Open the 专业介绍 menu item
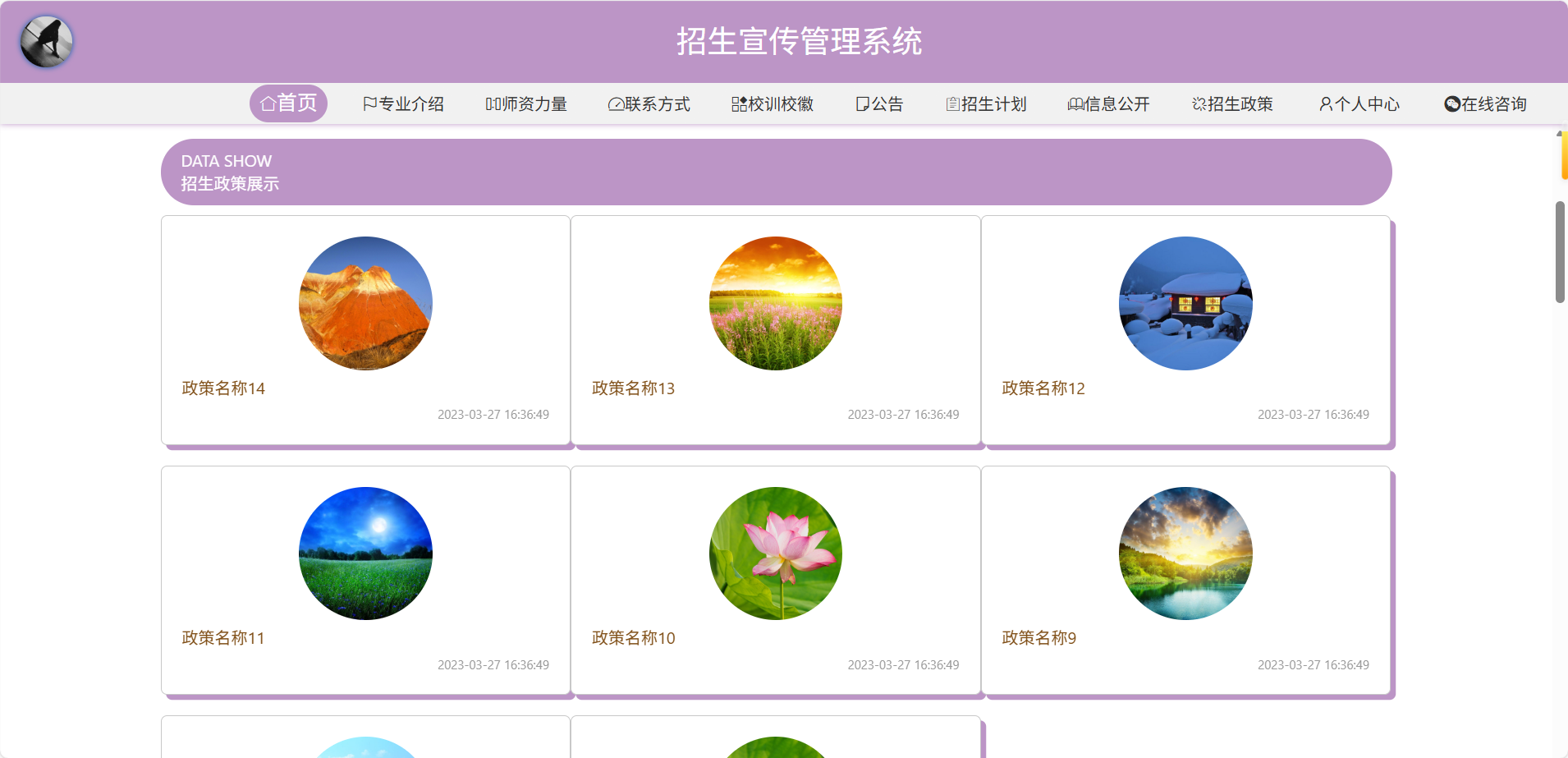 click(403, 104)
